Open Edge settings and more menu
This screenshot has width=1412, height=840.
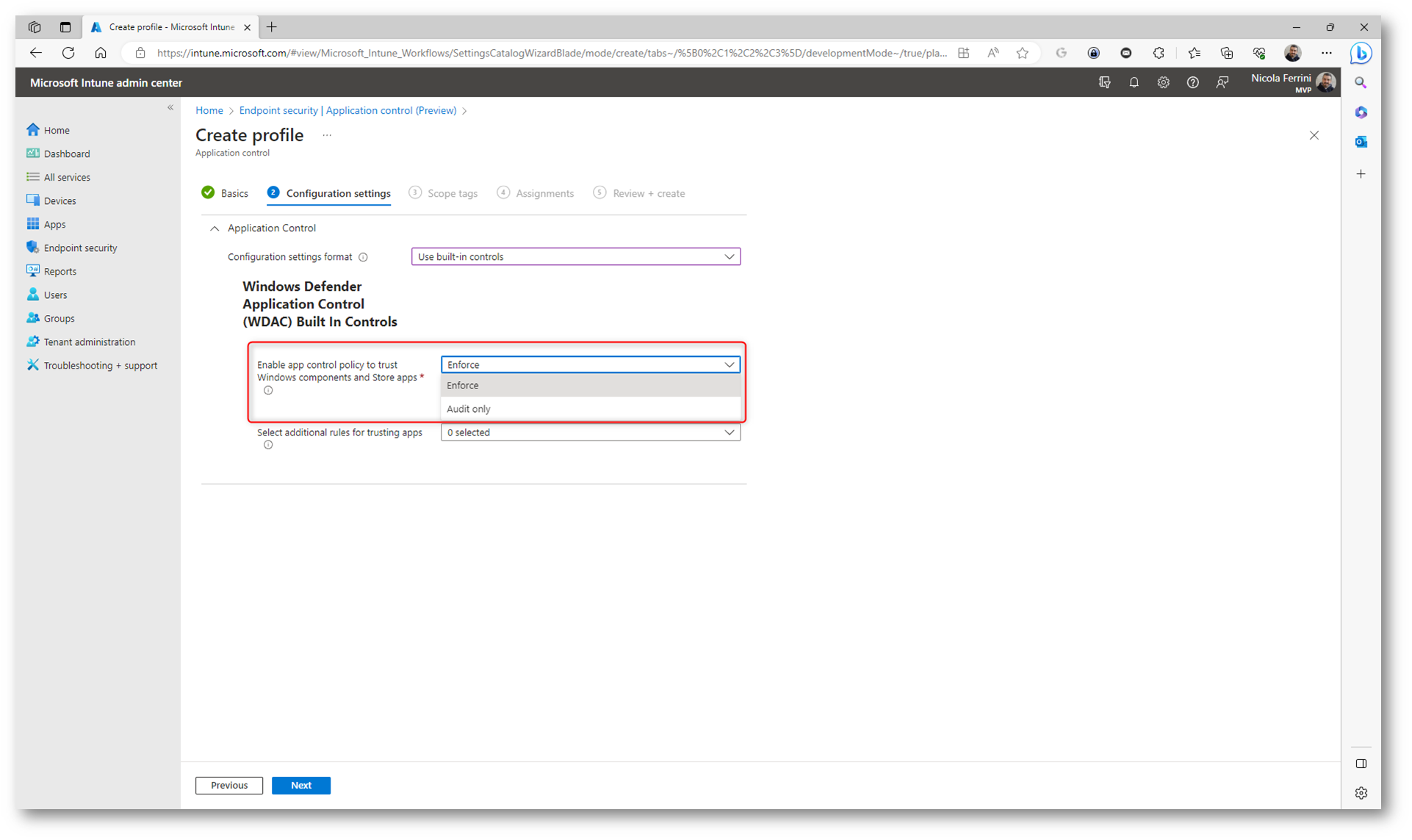(1326, 53)
